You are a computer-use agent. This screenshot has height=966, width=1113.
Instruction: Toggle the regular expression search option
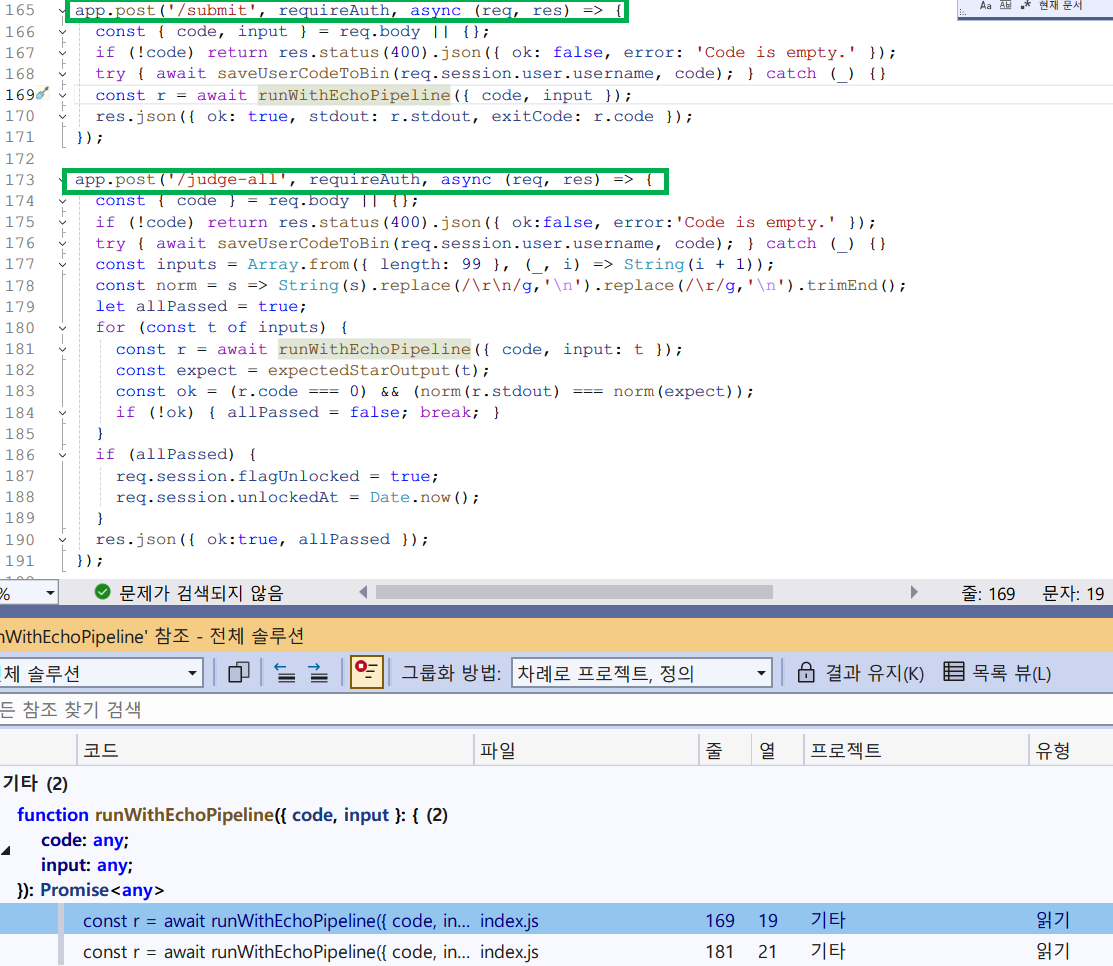(x=1025, y=6)
